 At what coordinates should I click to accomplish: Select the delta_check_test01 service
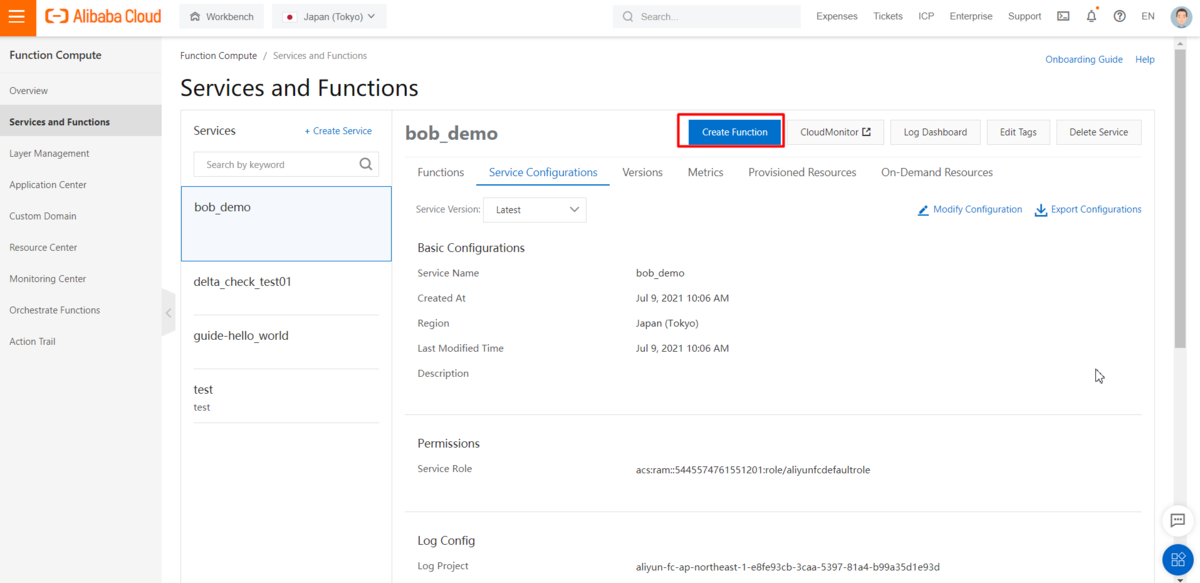click(x=286, y=289)
